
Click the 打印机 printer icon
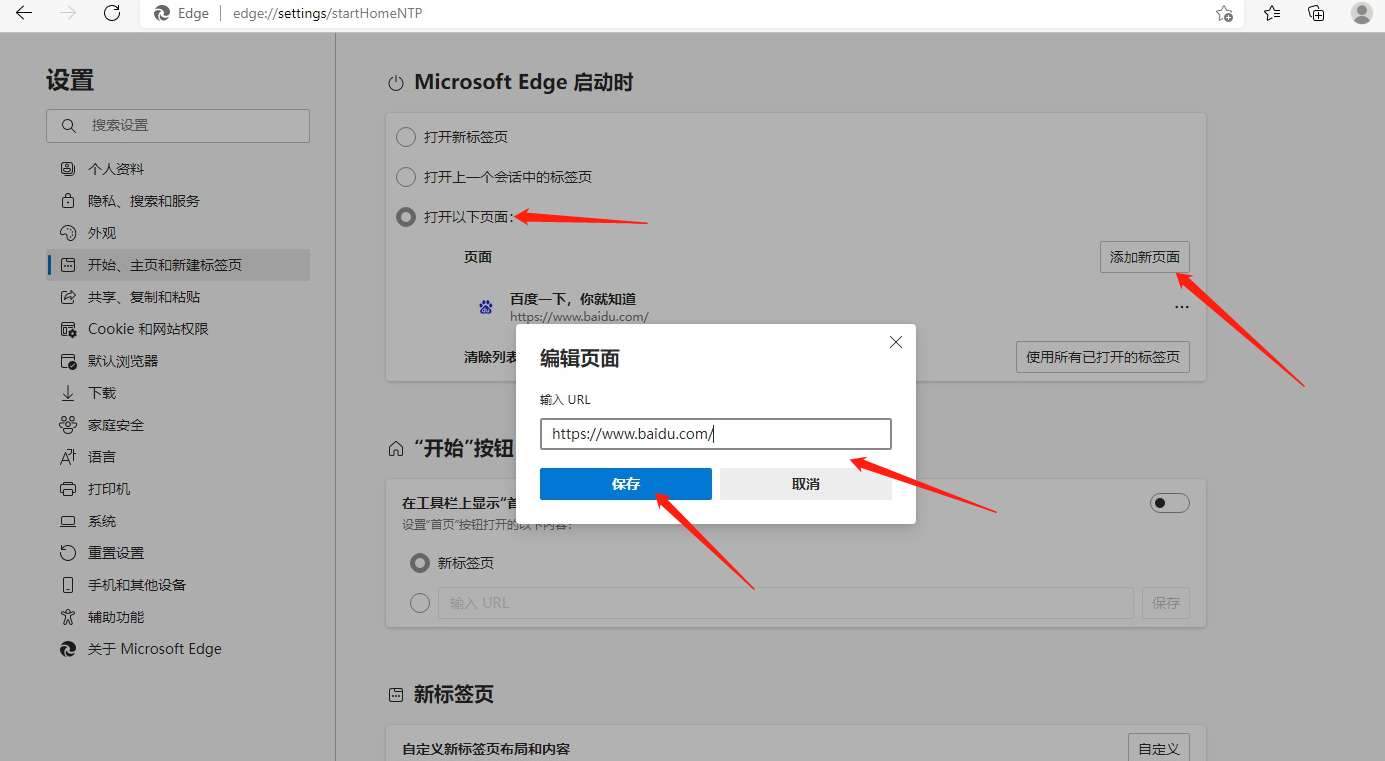click(68, 489)
